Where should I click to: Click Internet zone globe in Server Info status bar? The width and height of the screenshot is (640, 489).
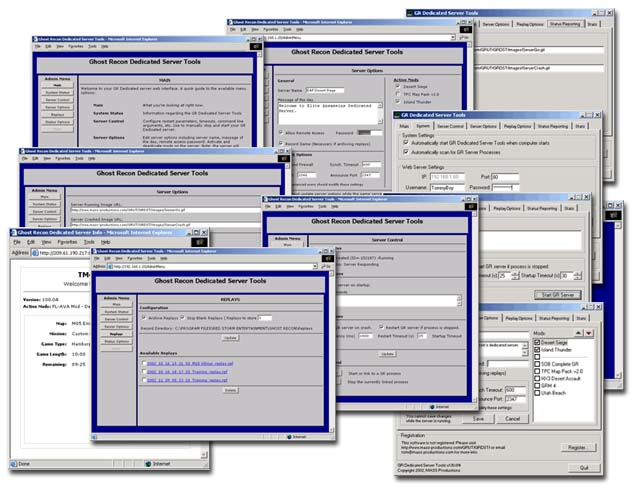click(148, 464)
